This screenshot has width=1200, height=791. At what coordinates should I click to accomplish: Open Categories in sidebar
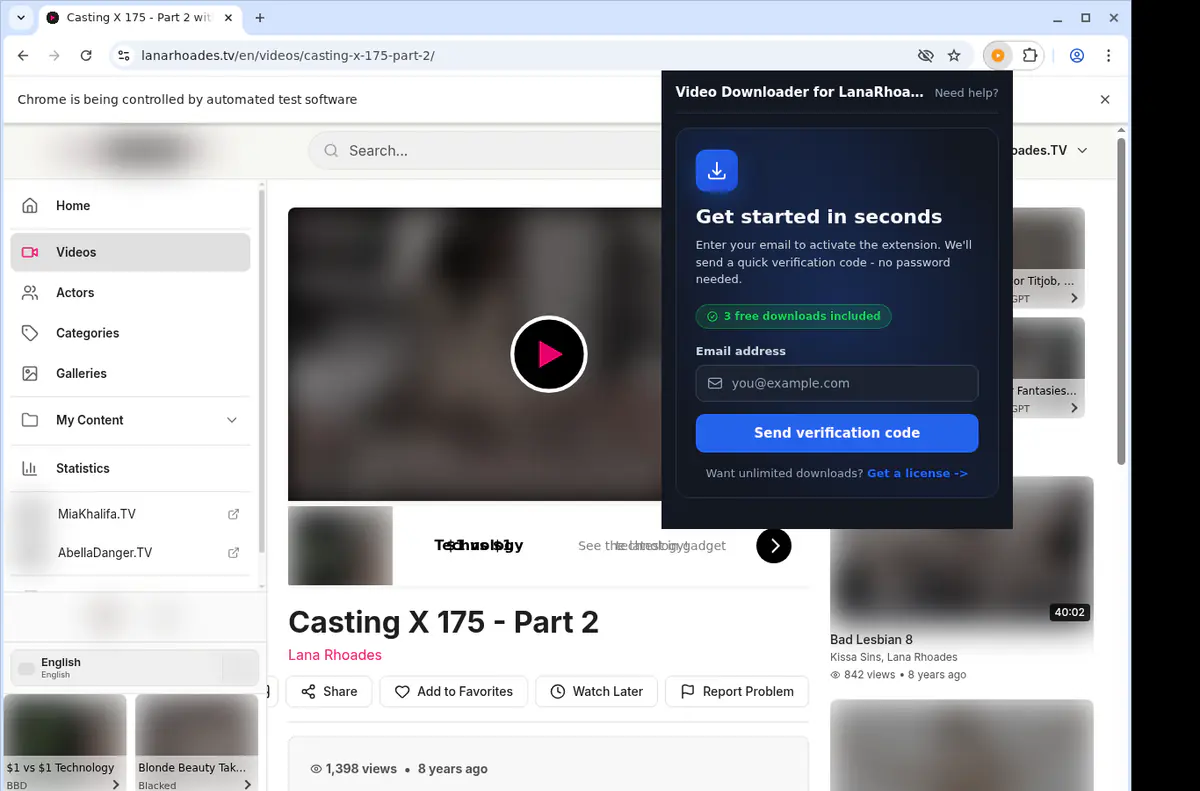(130, 333)
